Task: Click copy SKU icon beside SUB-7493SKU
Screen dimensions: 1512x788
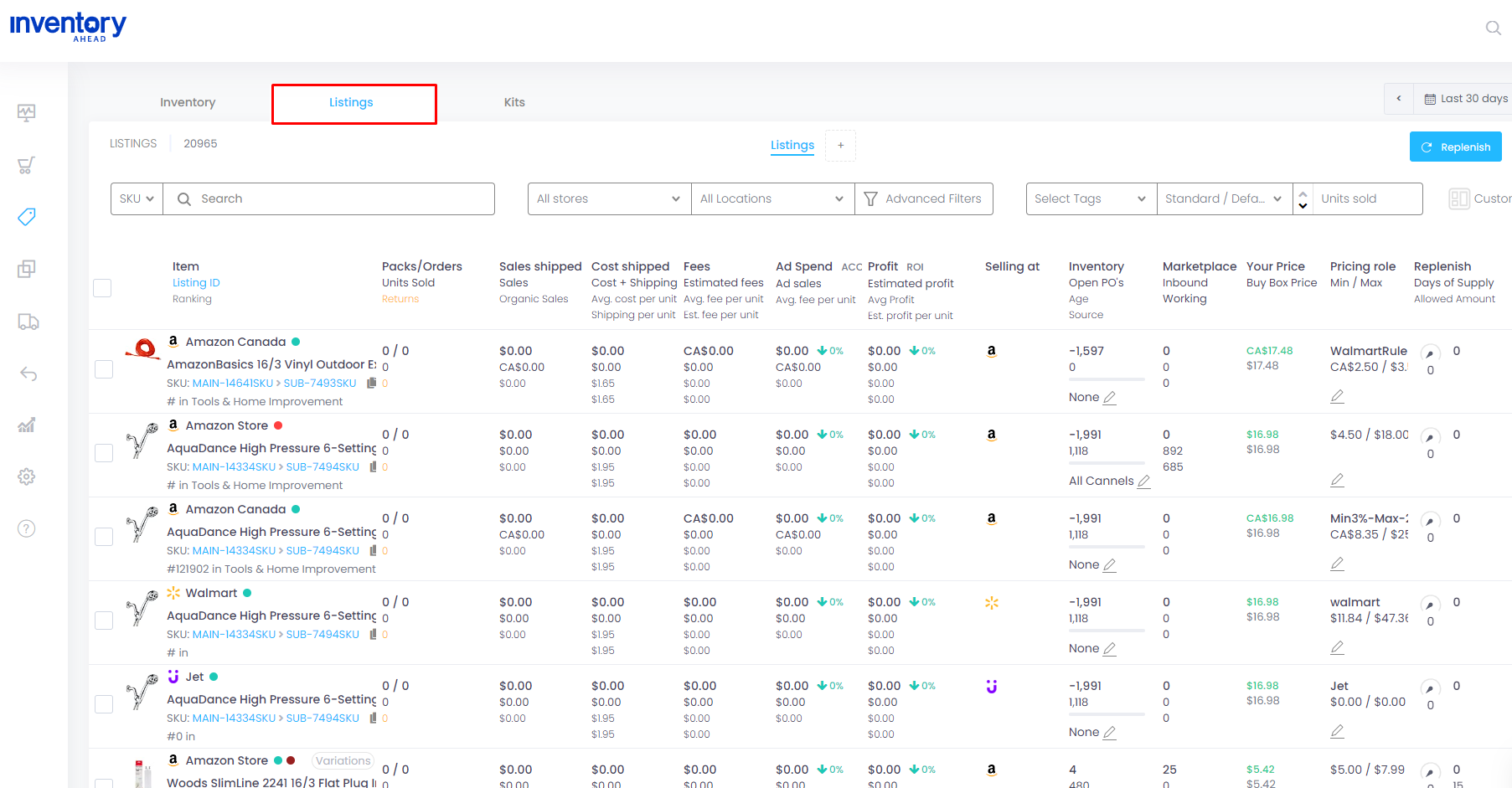Action: click(x=371, y=383)
